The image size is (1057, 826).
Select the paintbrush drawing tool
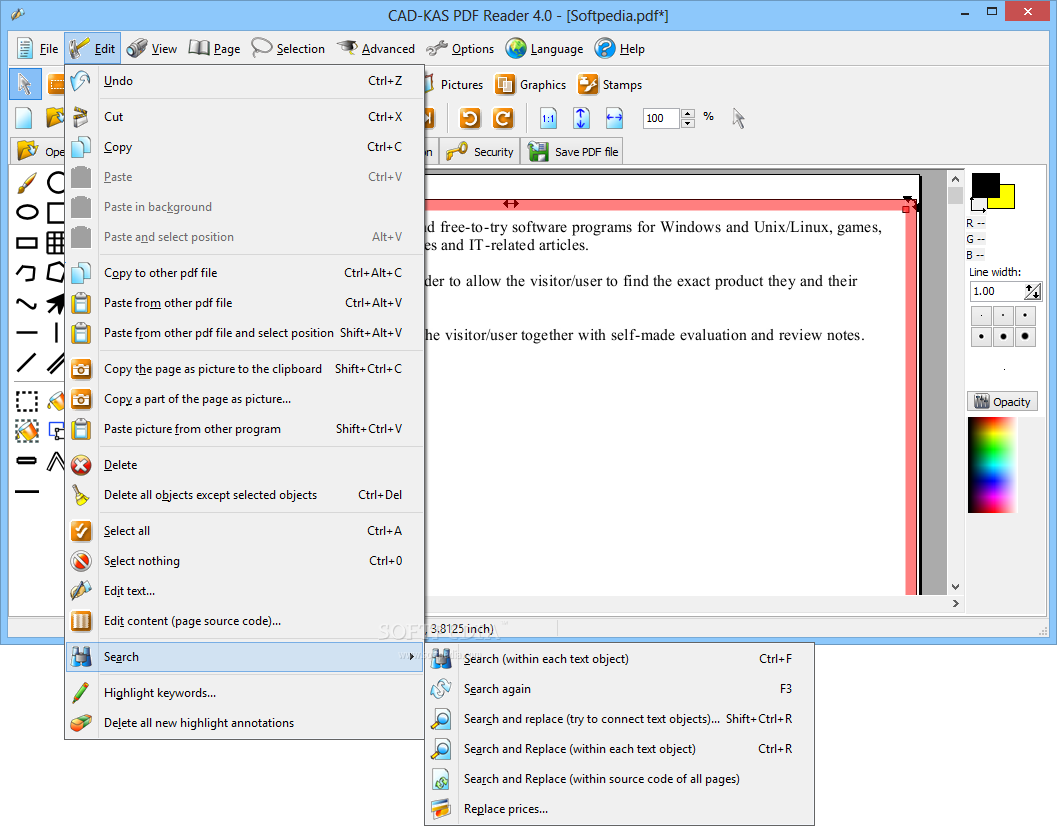click(26, 183)
